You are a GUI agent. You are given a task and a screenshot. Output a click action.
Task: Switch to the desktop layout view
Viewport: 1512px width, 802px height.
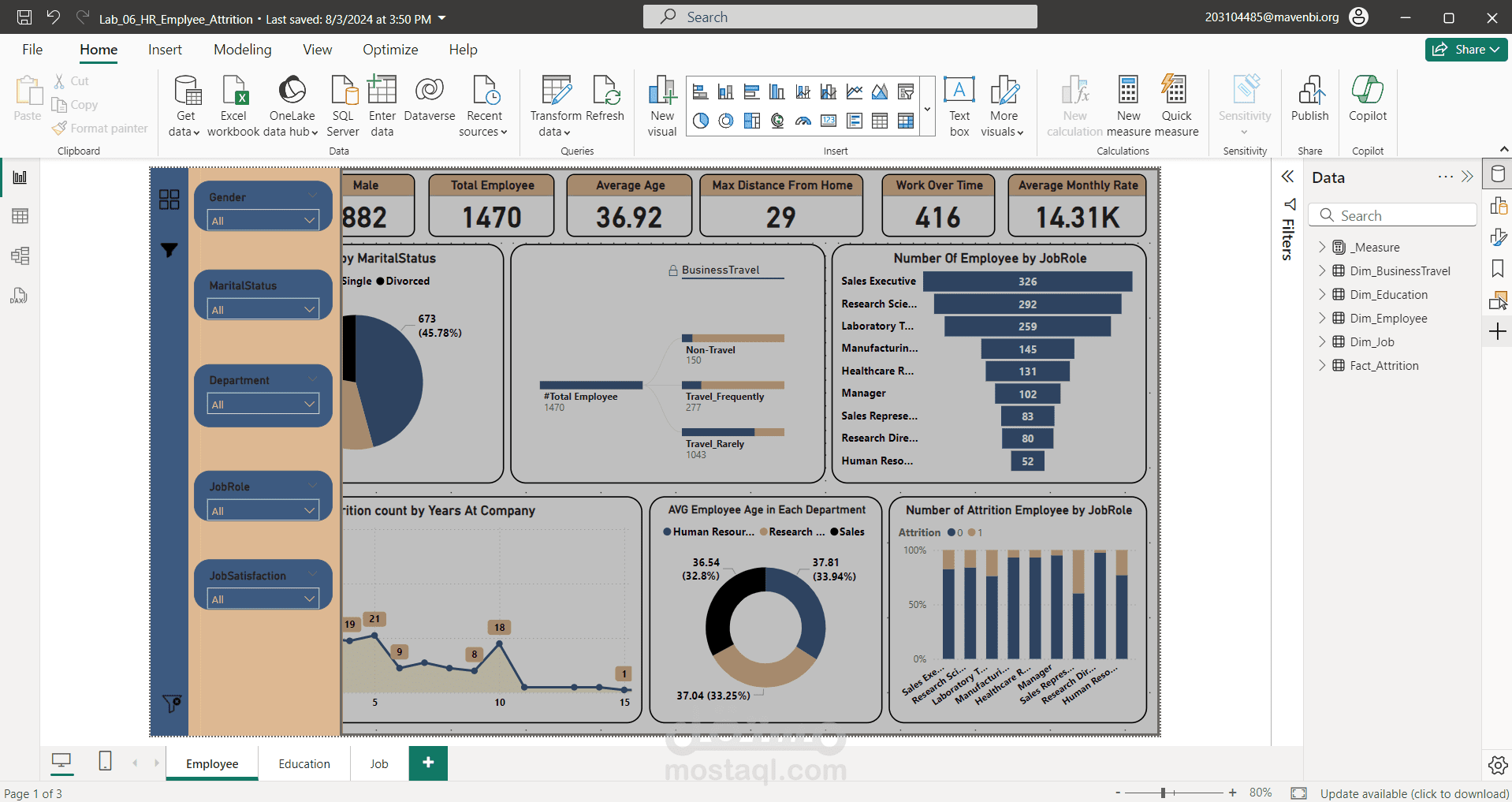61,761
